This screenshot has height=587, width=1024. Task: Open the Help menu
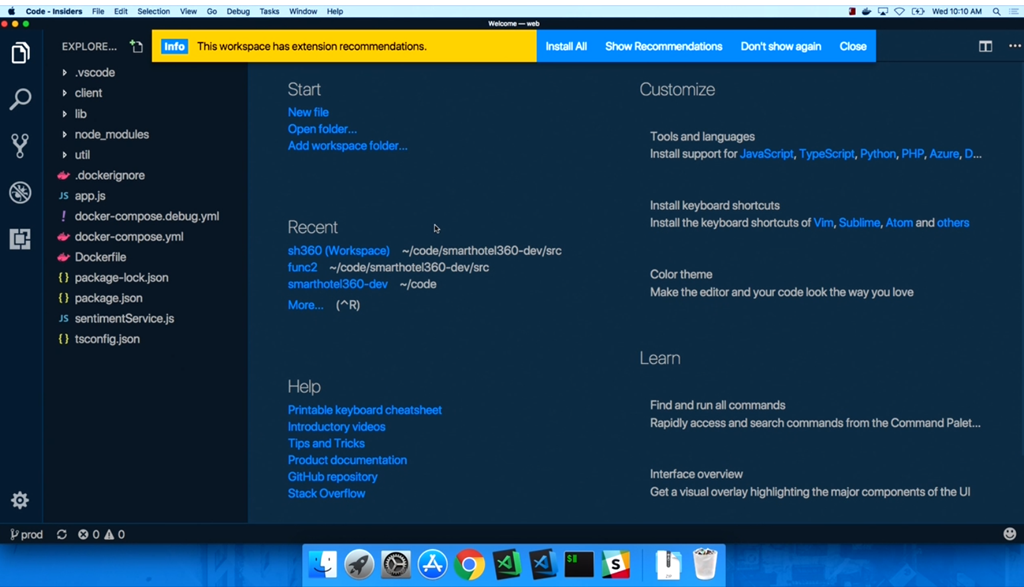click(x=335, y=11)
